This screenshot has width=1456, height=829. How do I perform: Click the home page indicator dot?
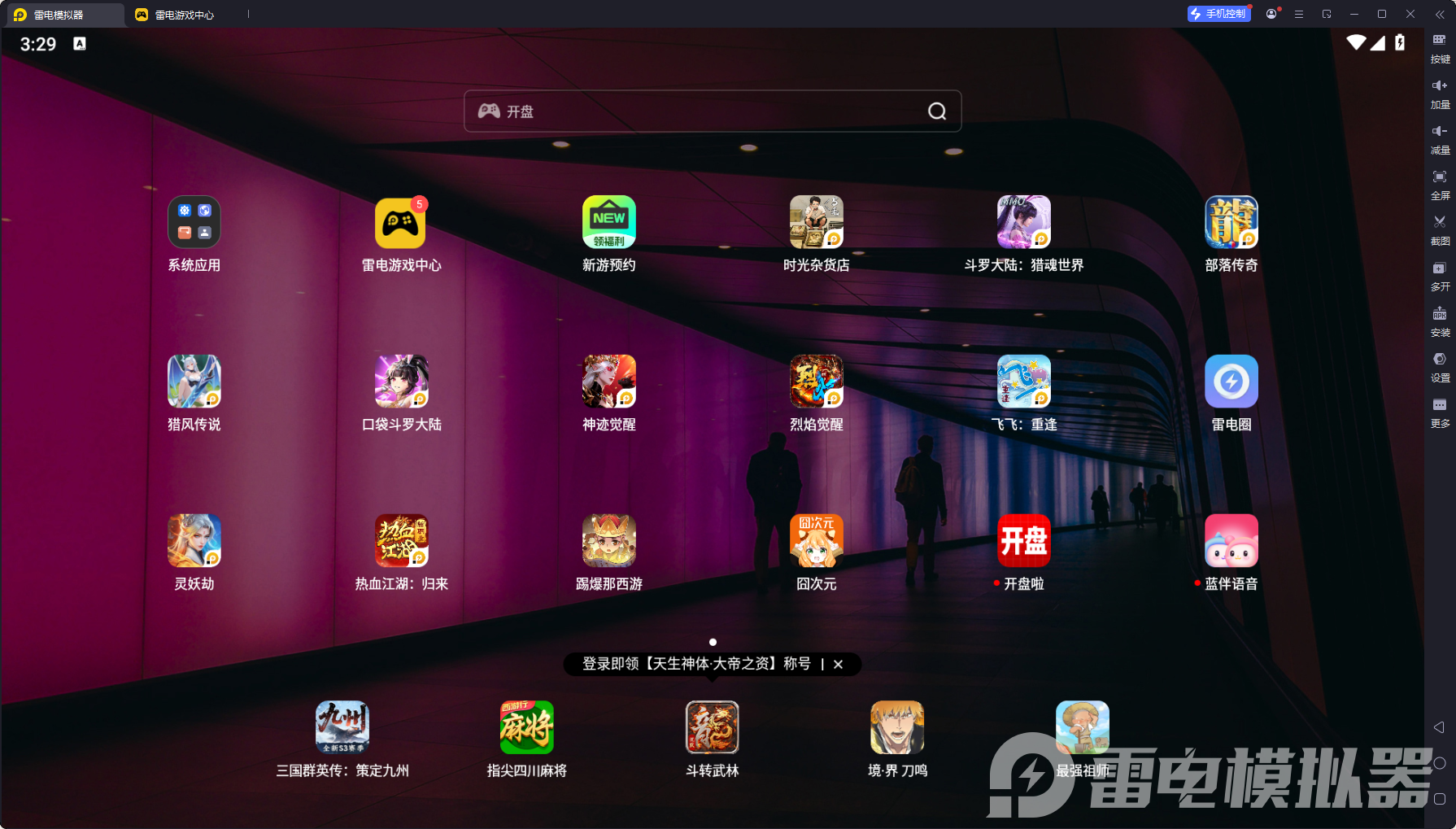click(713, 642)
